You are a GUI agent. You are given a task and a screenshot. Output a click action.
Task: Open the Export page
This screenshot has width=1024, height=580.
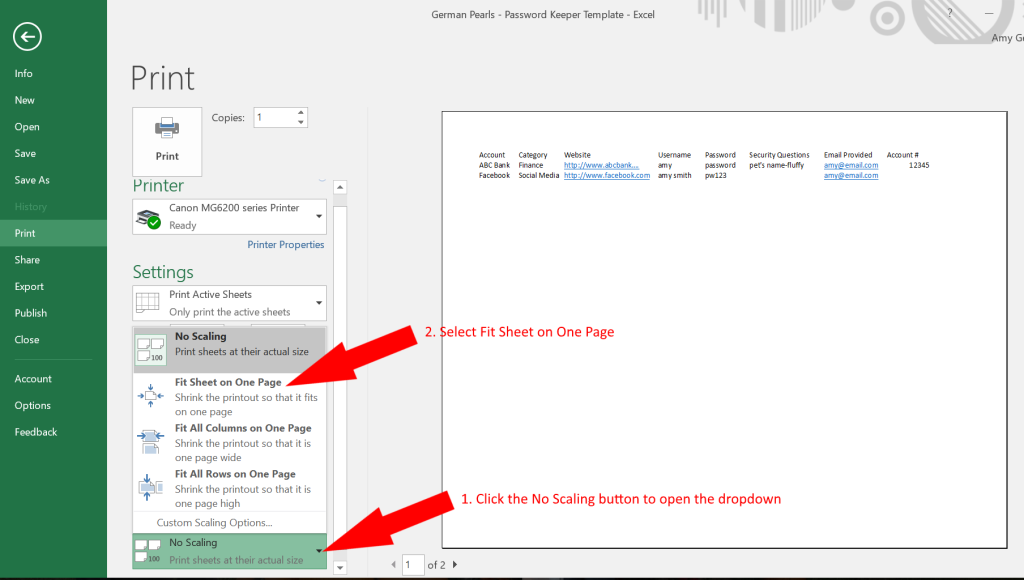pos(29,287)
